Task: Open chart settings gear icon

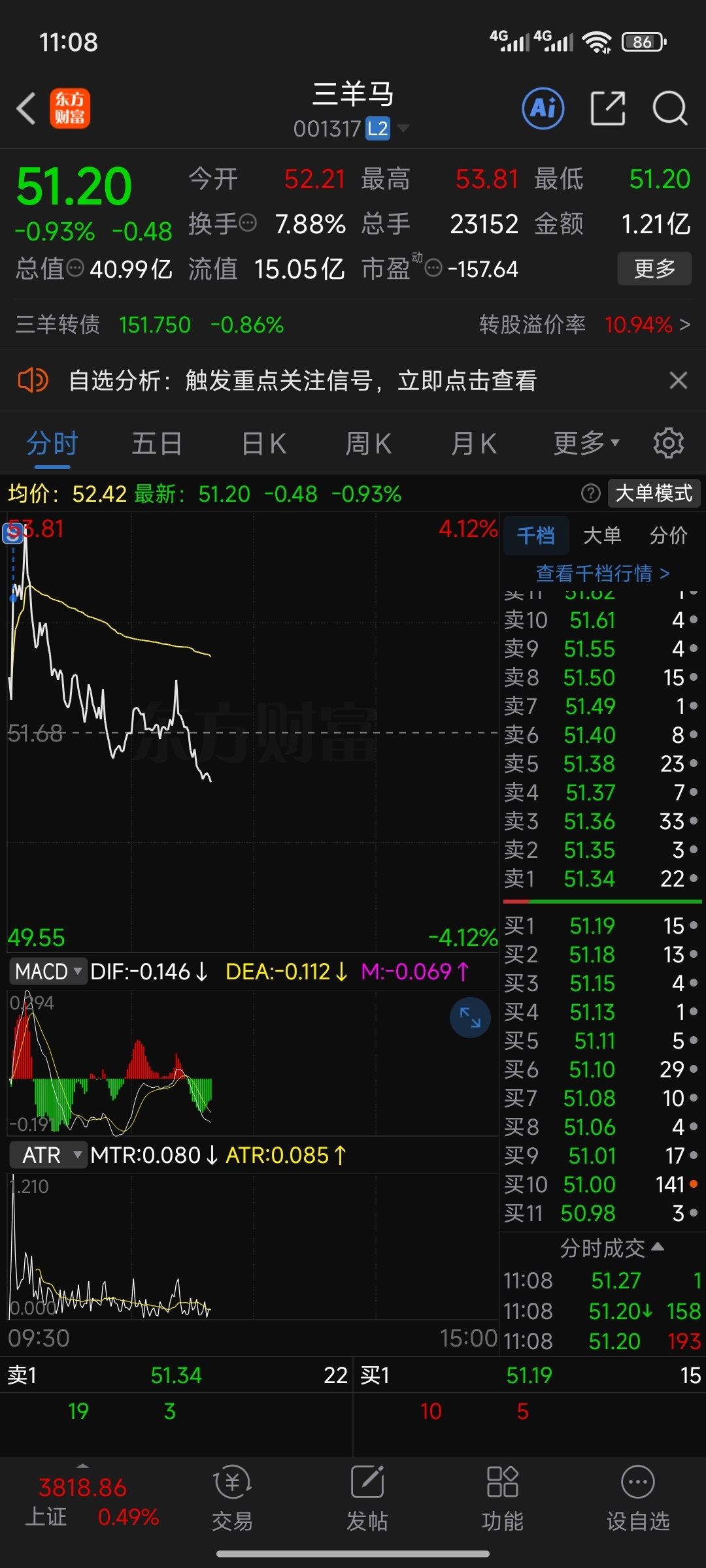Action: tap(669, 444)
